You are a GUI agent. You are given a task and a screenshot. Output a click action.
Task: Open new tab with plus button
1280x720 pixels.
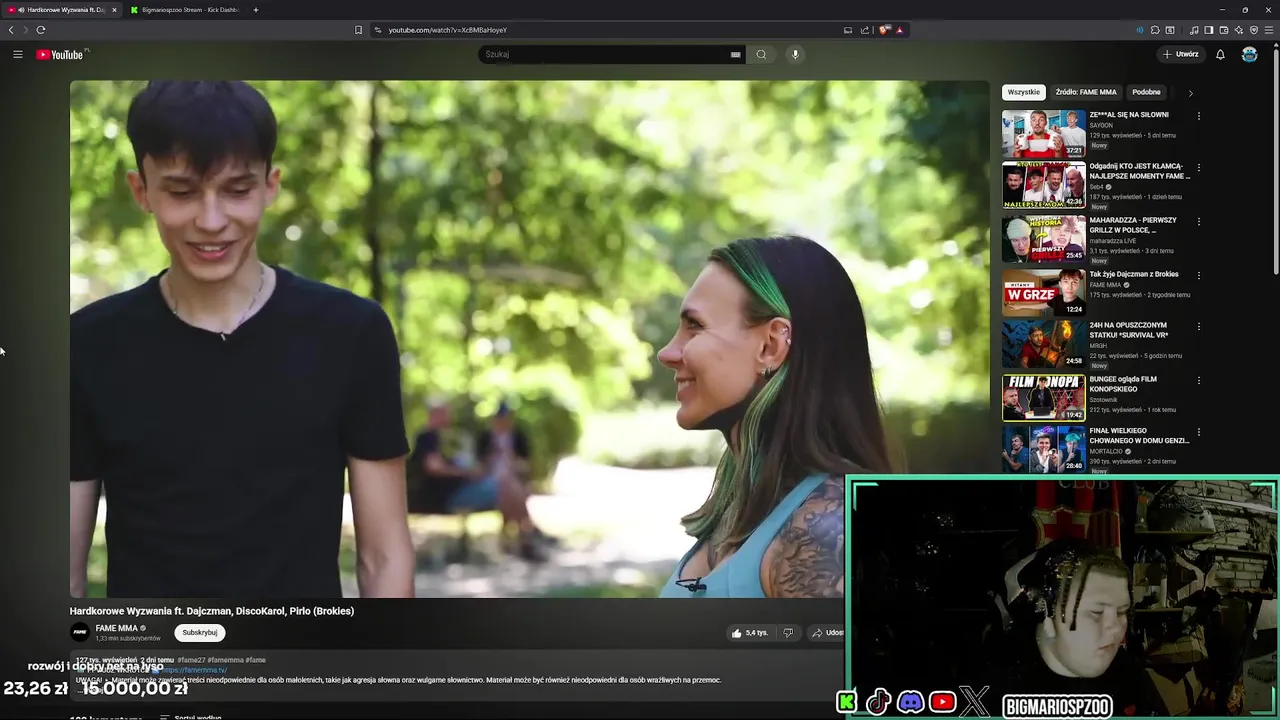click(256, 10)
